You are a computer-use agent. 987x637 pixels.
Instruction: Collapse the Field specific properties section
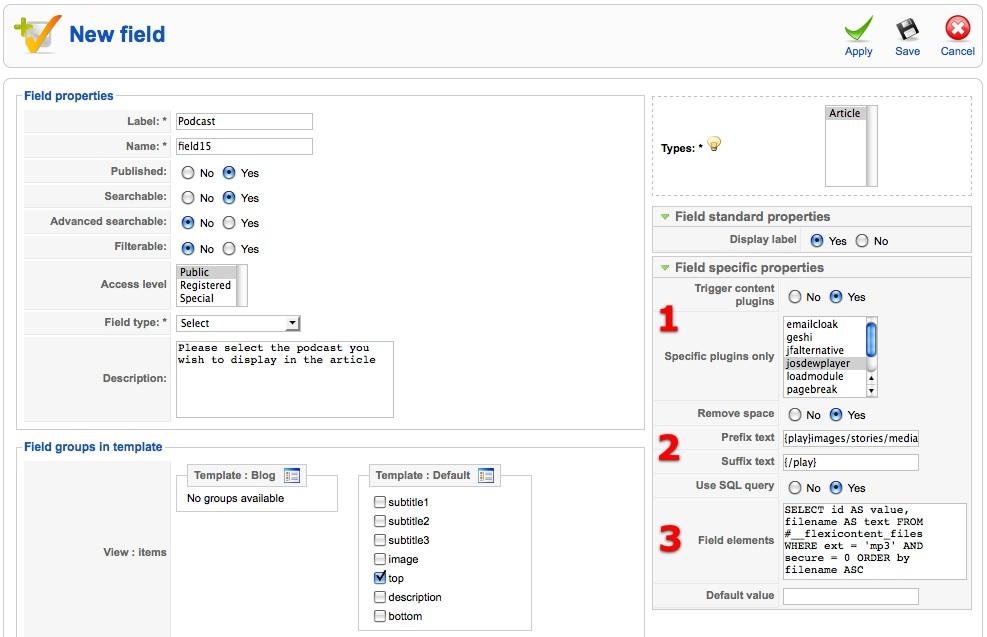(665, 268)
